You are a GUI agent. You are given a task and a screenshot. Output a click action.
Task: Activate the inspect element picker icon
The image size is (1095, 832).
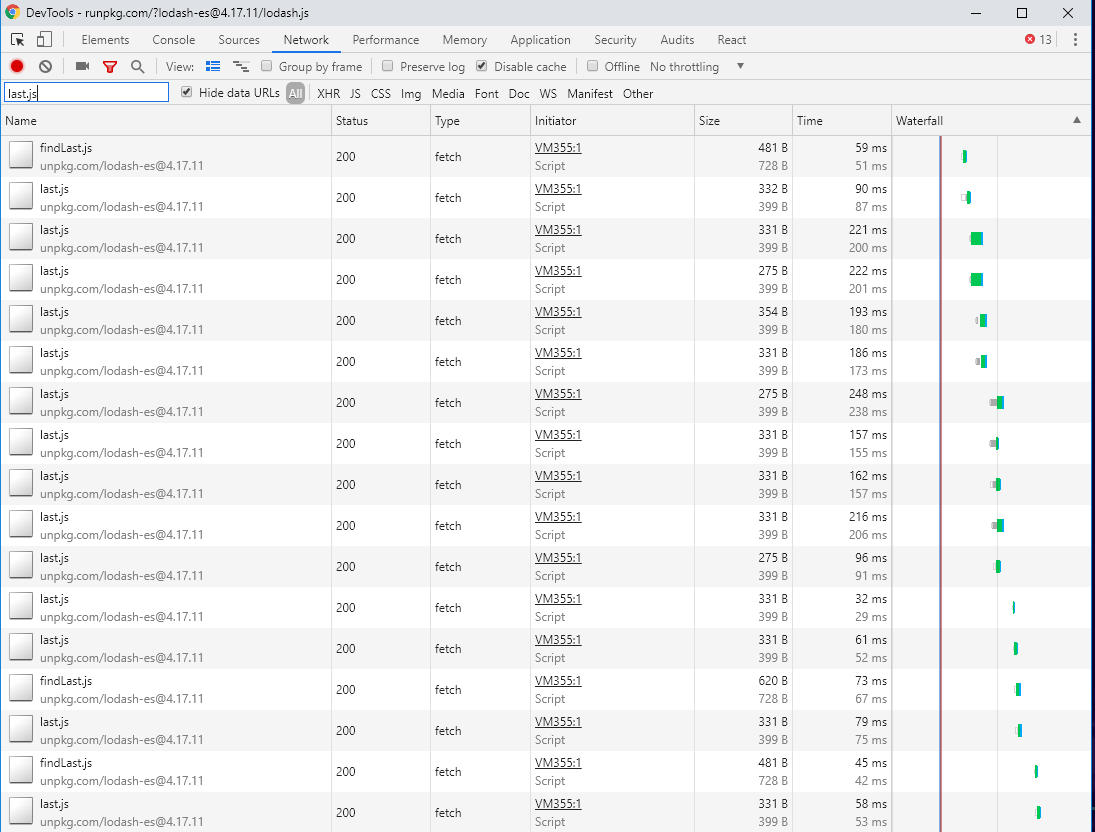17,40
